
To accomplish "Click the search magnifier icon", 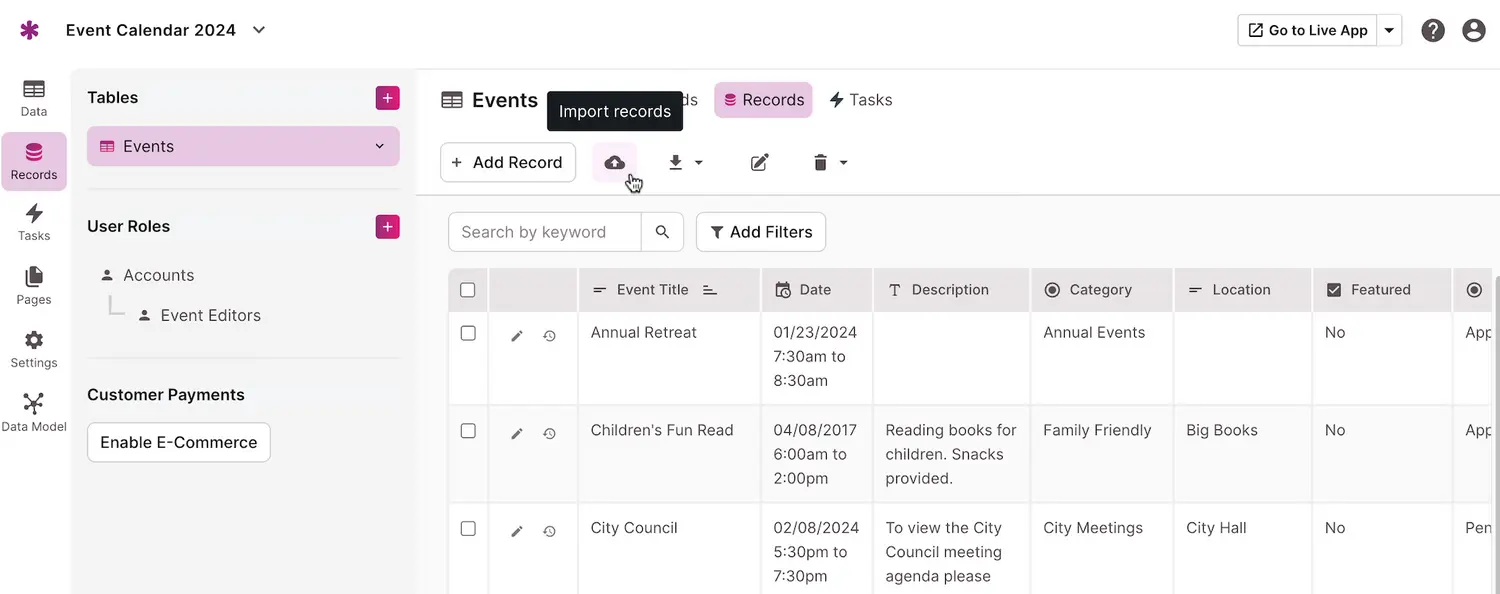I will coord(662,232).
